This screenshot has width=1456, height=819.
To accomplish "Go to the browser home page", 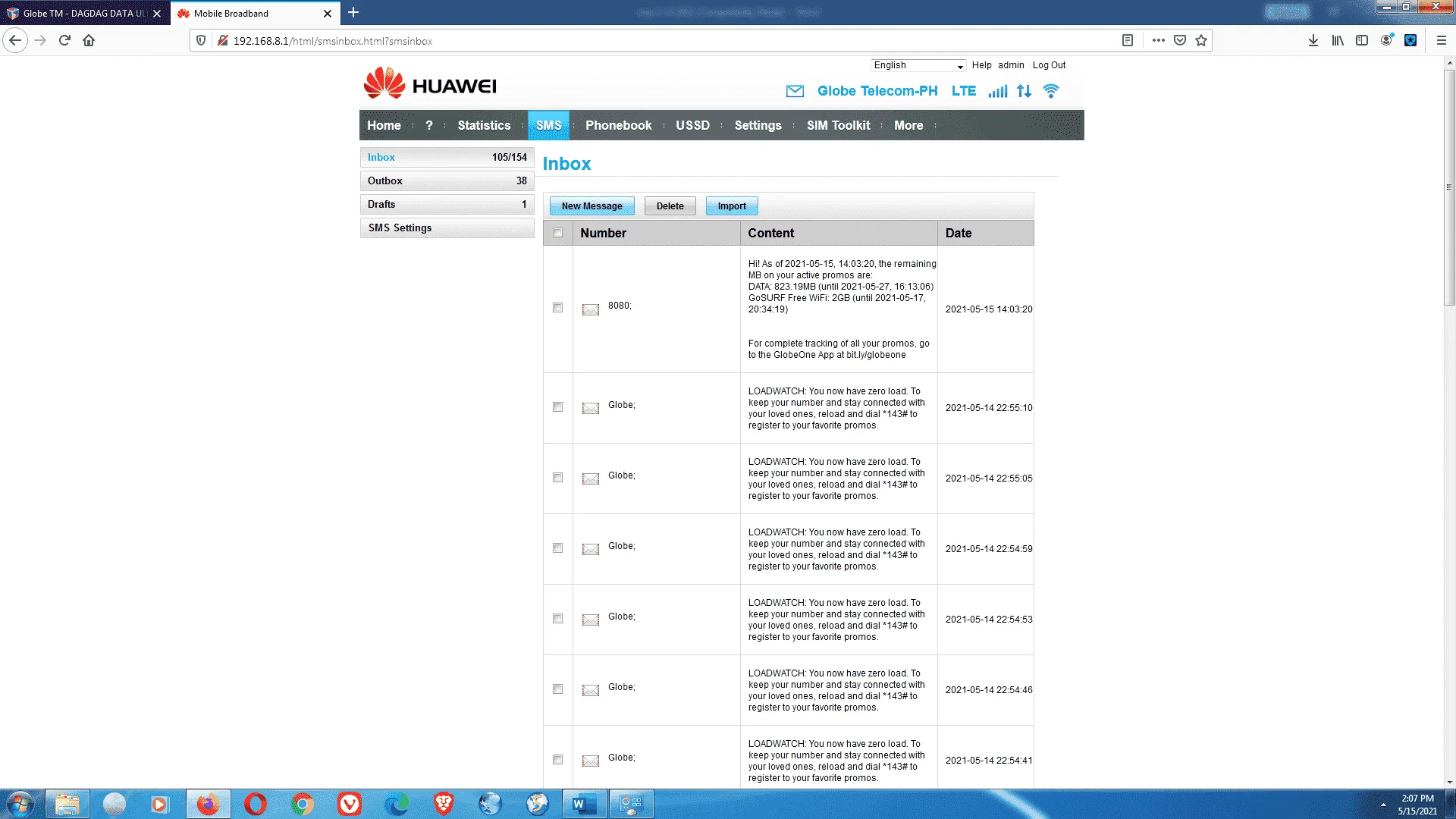I will tap(89, 40).
